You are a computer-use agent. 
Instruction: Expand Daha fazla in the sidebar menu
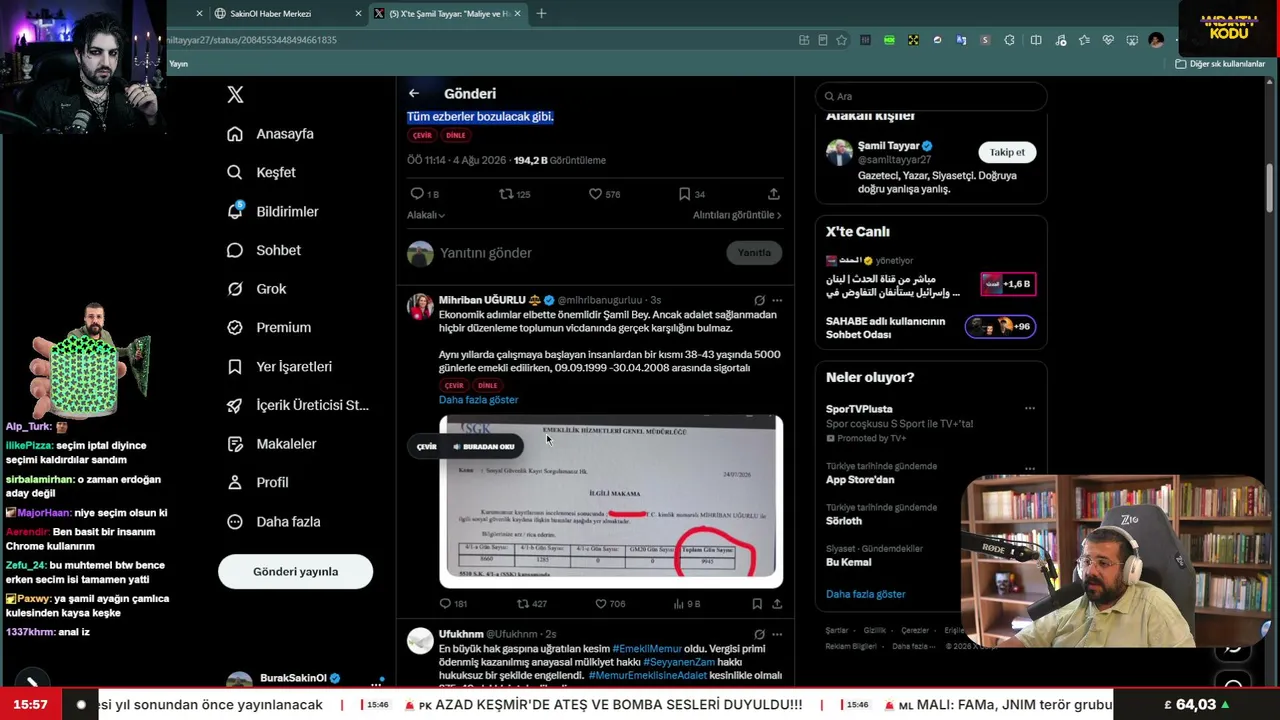pyautogui.click(x=273, y=521)
